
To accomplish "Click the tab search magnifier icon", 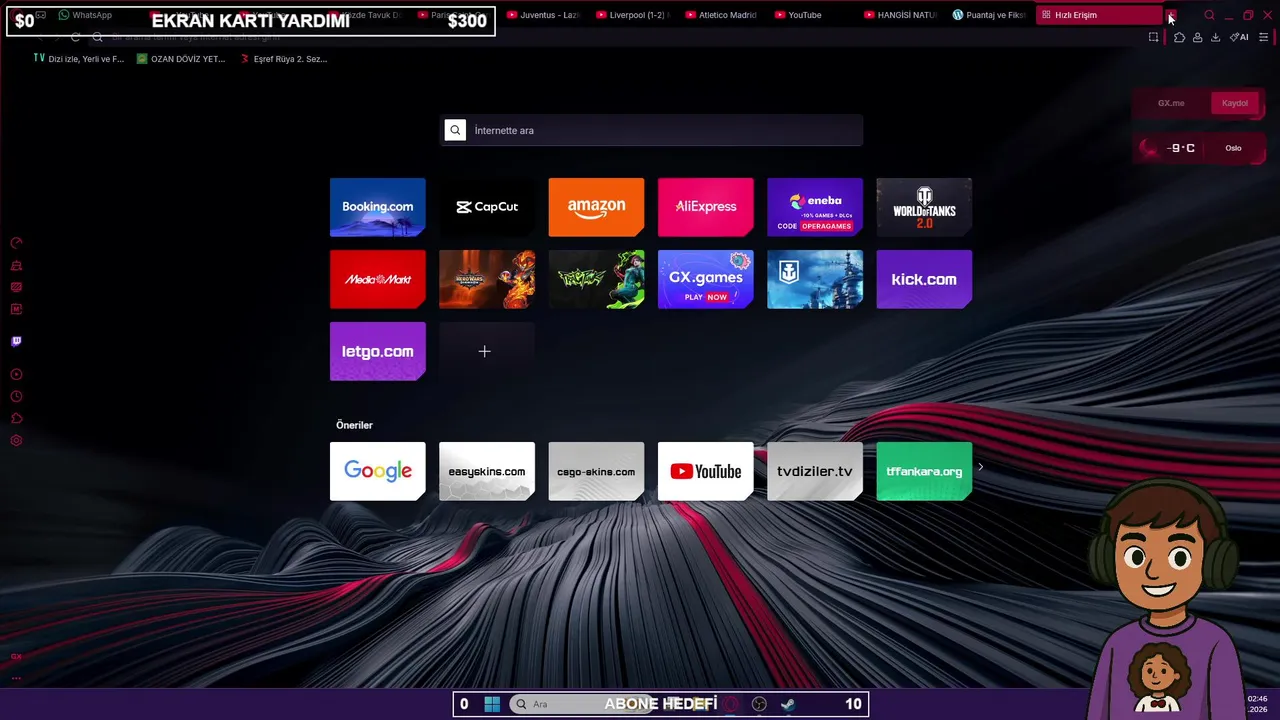I will [1209, 15].
